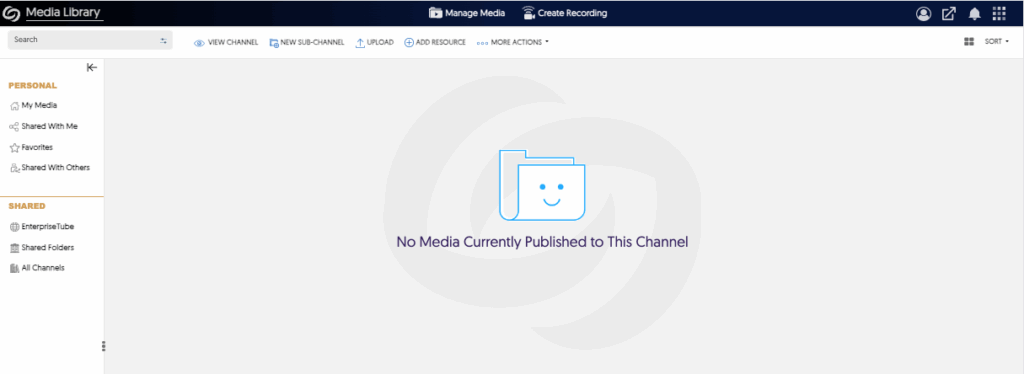Click the YuJa logo icon
The image size is (1024, 374).
point(12,13)
